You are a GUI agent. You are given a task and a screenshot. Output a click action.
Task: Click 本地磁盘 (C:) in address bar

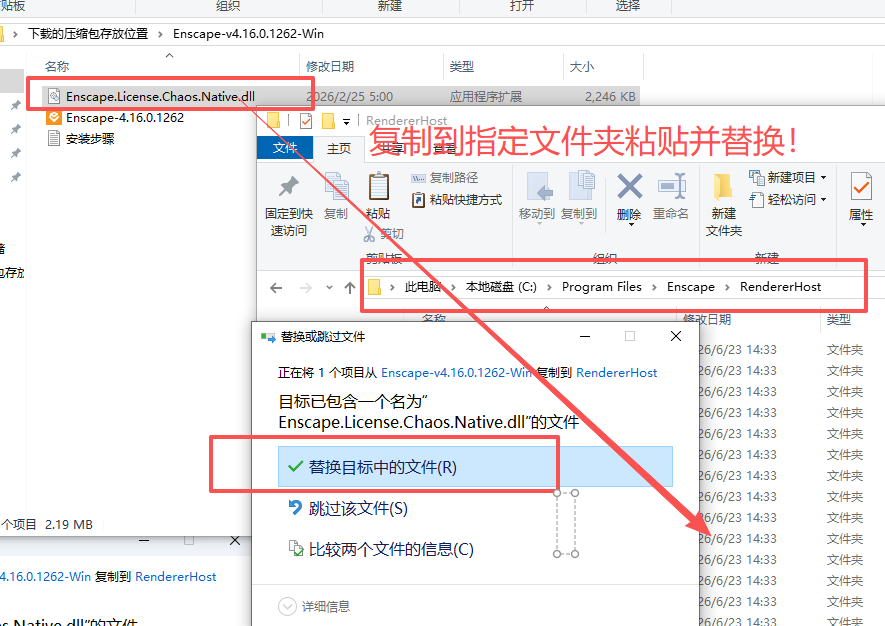(501, 287)
